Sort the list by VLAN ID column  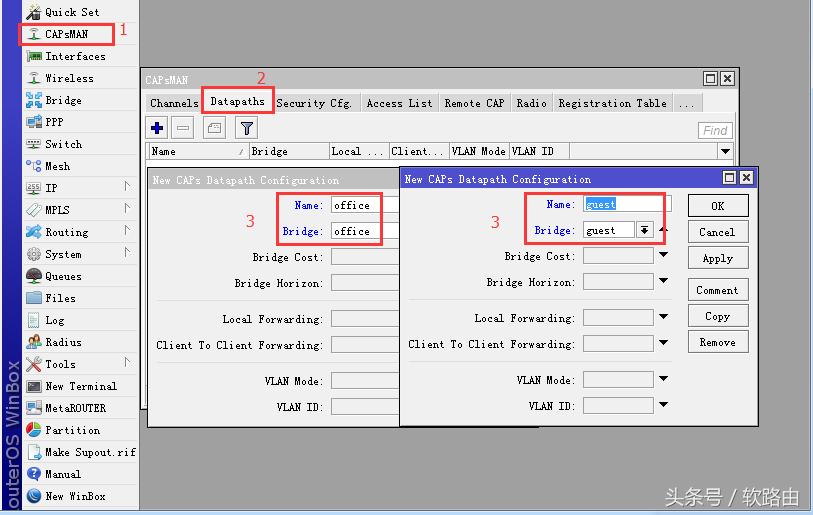click(x=539, y=151)
